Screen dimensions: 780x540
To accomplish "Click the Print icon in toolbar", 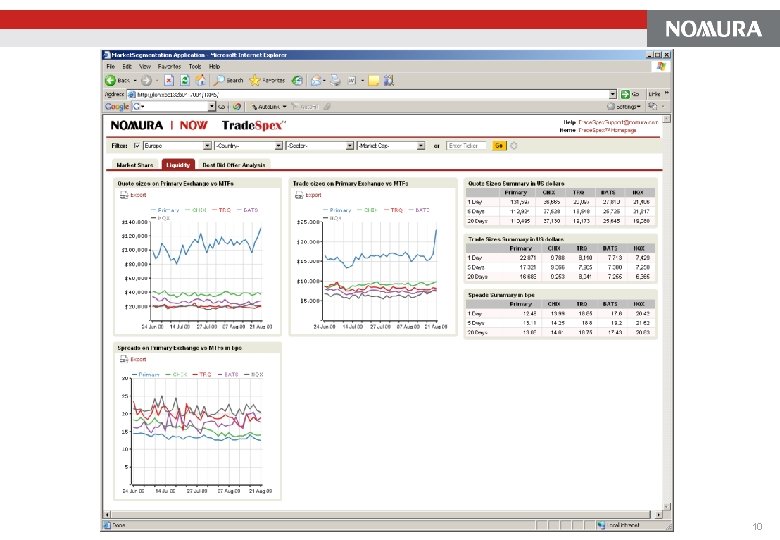I will pyautogui.click(x=336, y=80).
